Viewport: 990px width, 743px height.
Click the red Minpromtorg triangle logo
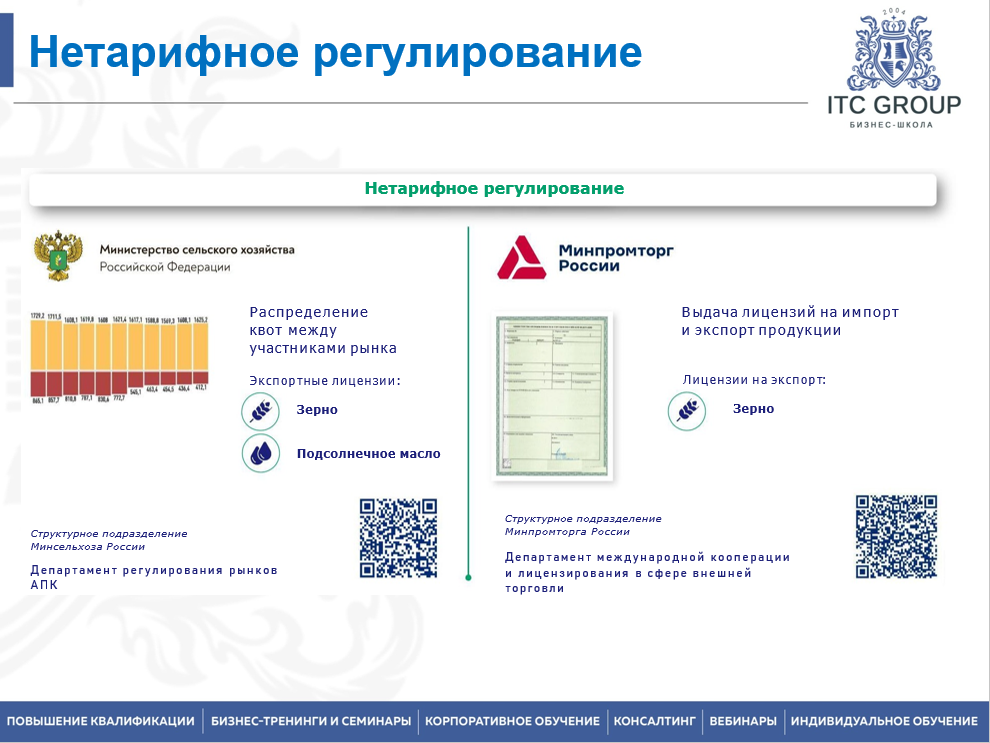pyautogui.click(x=521, y=258)
